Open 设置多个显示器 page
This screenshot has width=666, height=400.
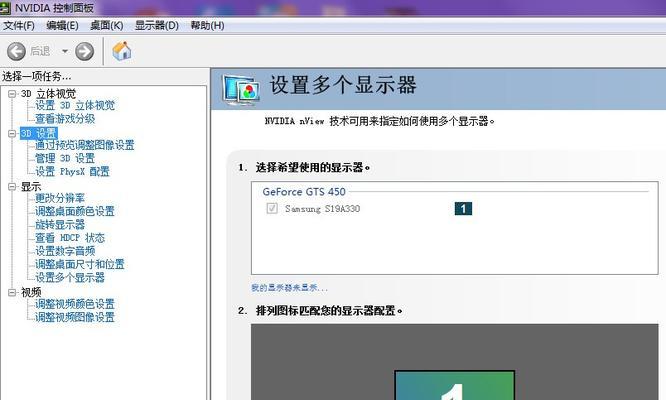click(x=70, y=278)
